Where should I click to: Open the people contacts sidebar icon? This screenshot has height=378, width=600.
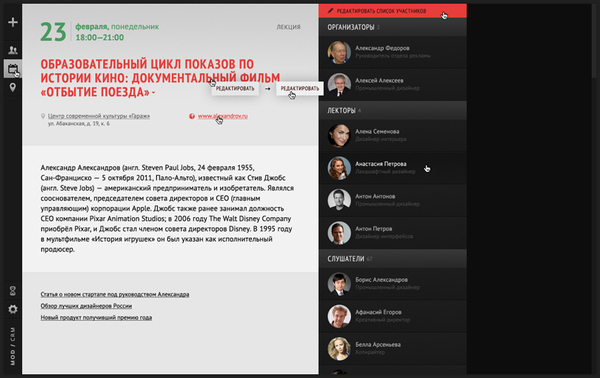13,50
